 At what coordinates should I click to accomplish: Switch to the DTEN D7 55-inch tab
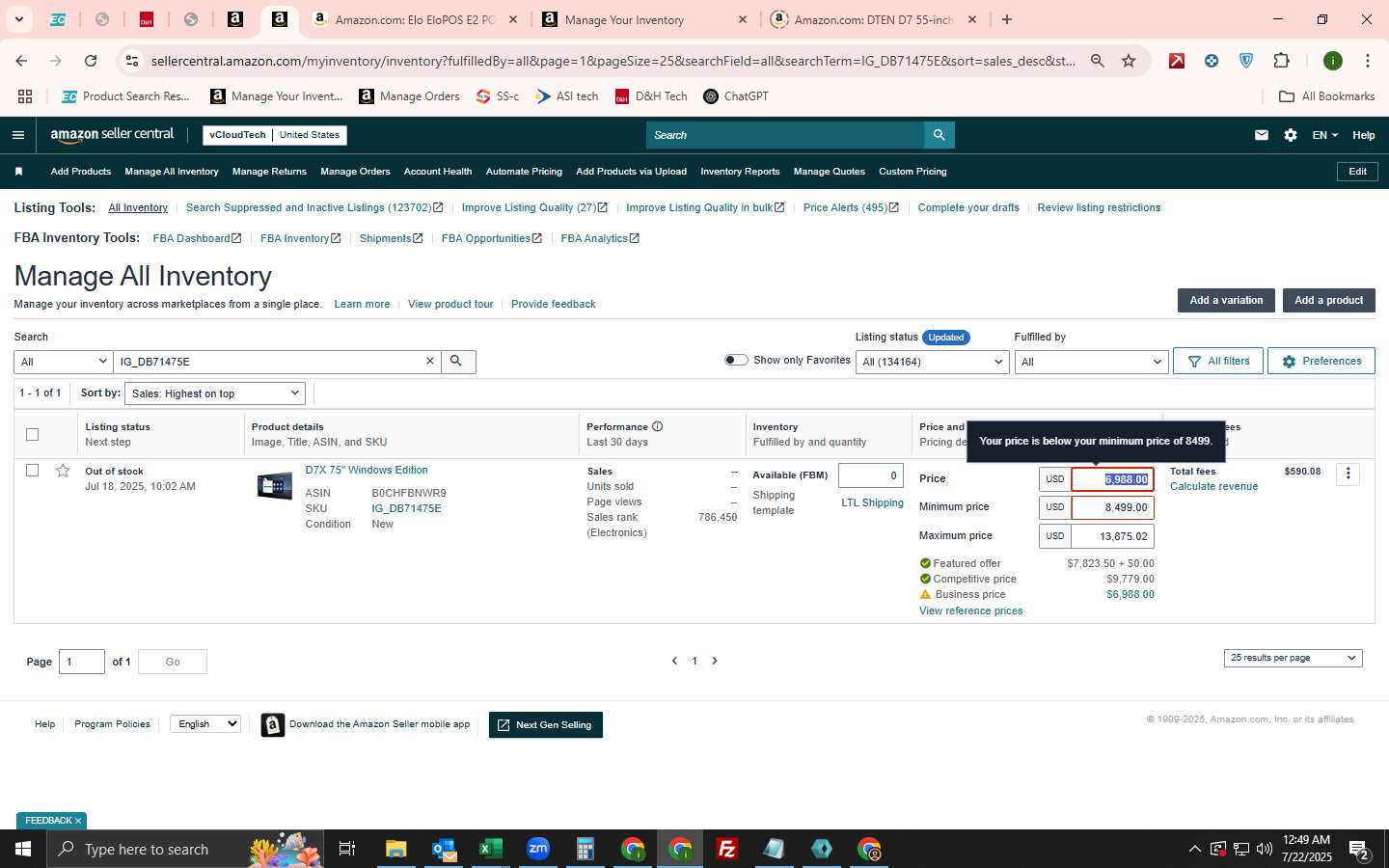coord(873,19)
